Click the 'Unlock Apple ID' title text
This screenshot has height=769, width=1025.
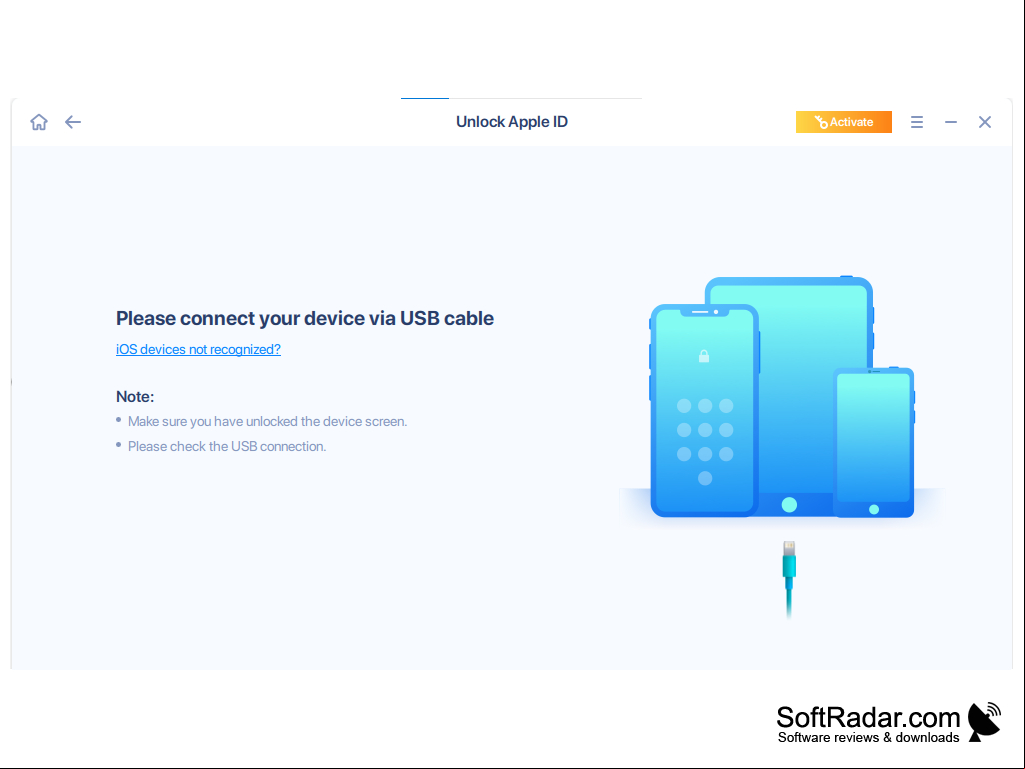(x=512, y=122)
